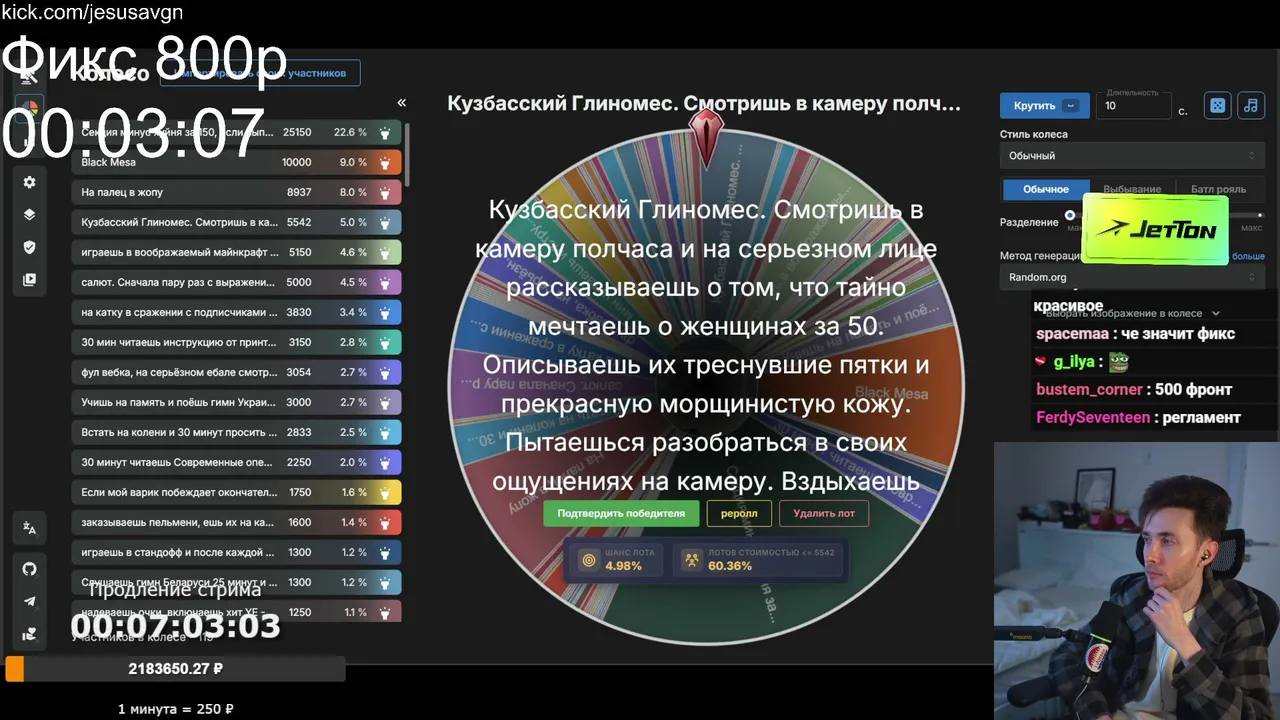Click the 10000 amount in the Black Mesa row
The image size is (1280, 720).
coord(296,162)
